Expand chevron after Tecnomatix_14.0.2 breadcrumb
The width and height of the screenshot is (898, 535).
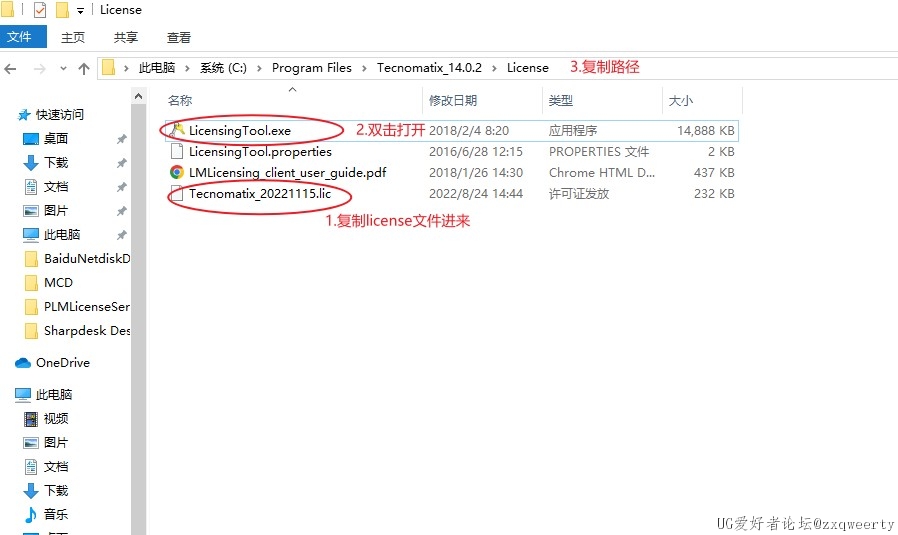[x=494, y=68]
